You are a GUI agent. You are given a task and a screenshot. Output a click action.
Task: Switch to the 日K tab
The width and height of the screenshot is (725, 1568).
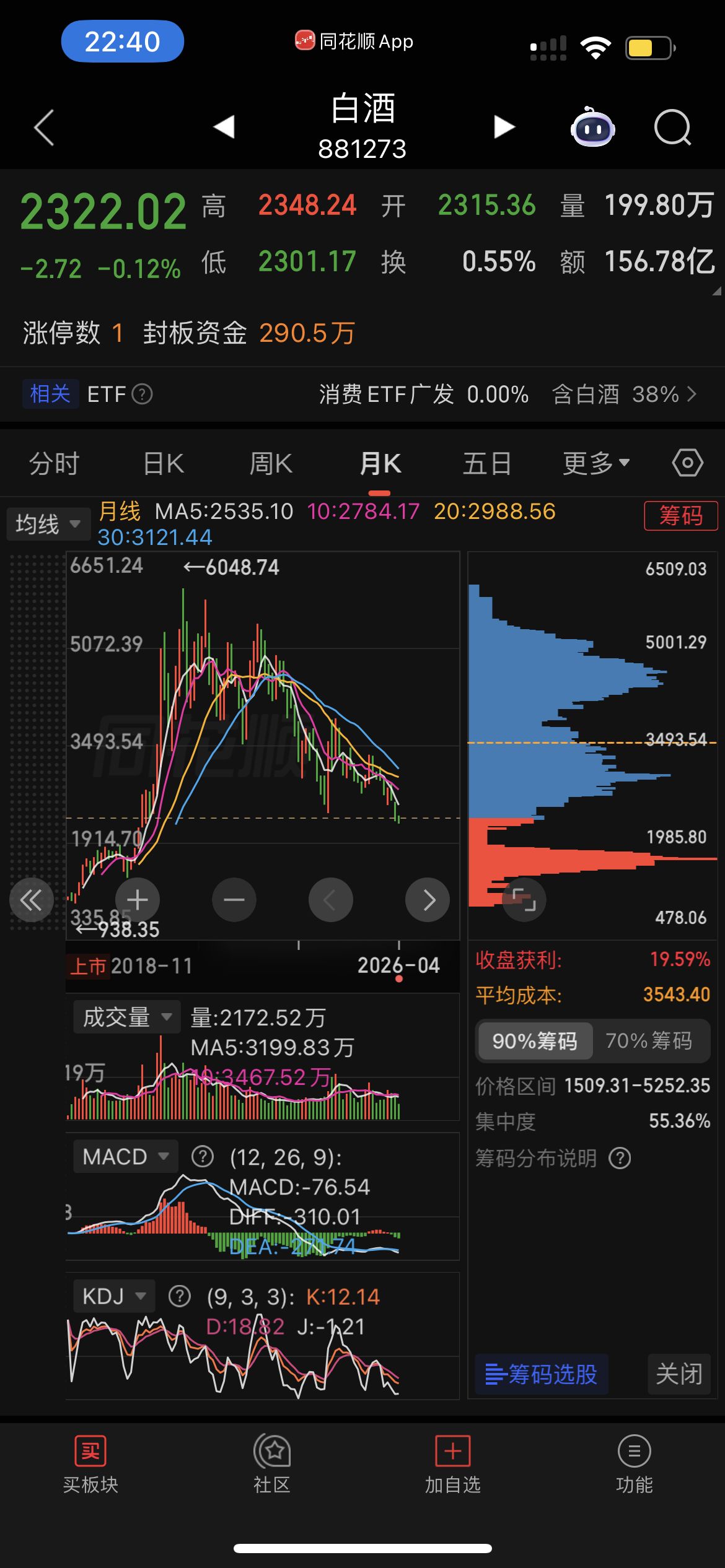(x=164, y=463)
